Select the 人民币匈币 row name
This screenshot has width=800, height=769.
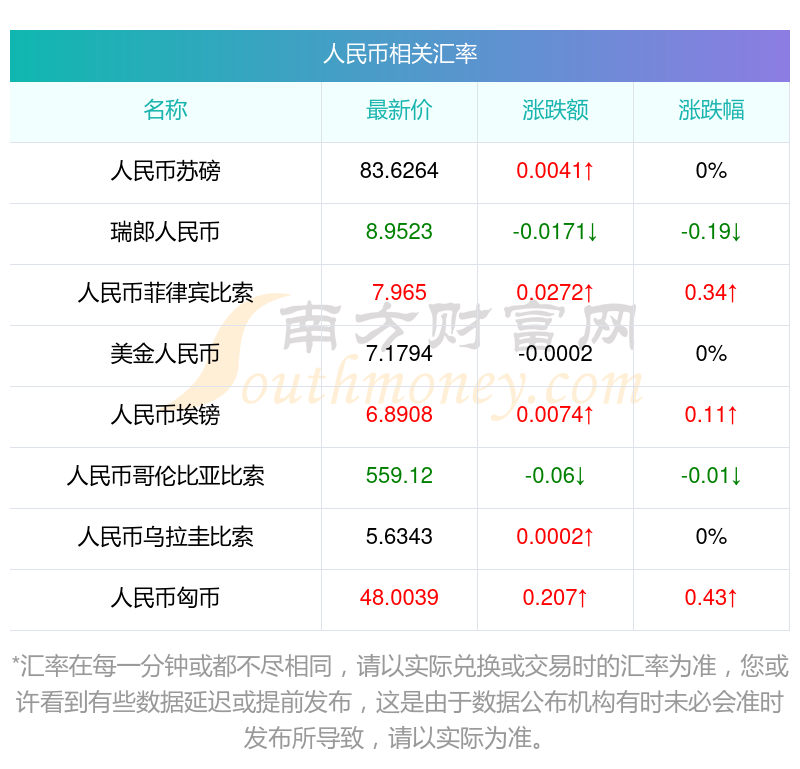[x=165, y=598]
